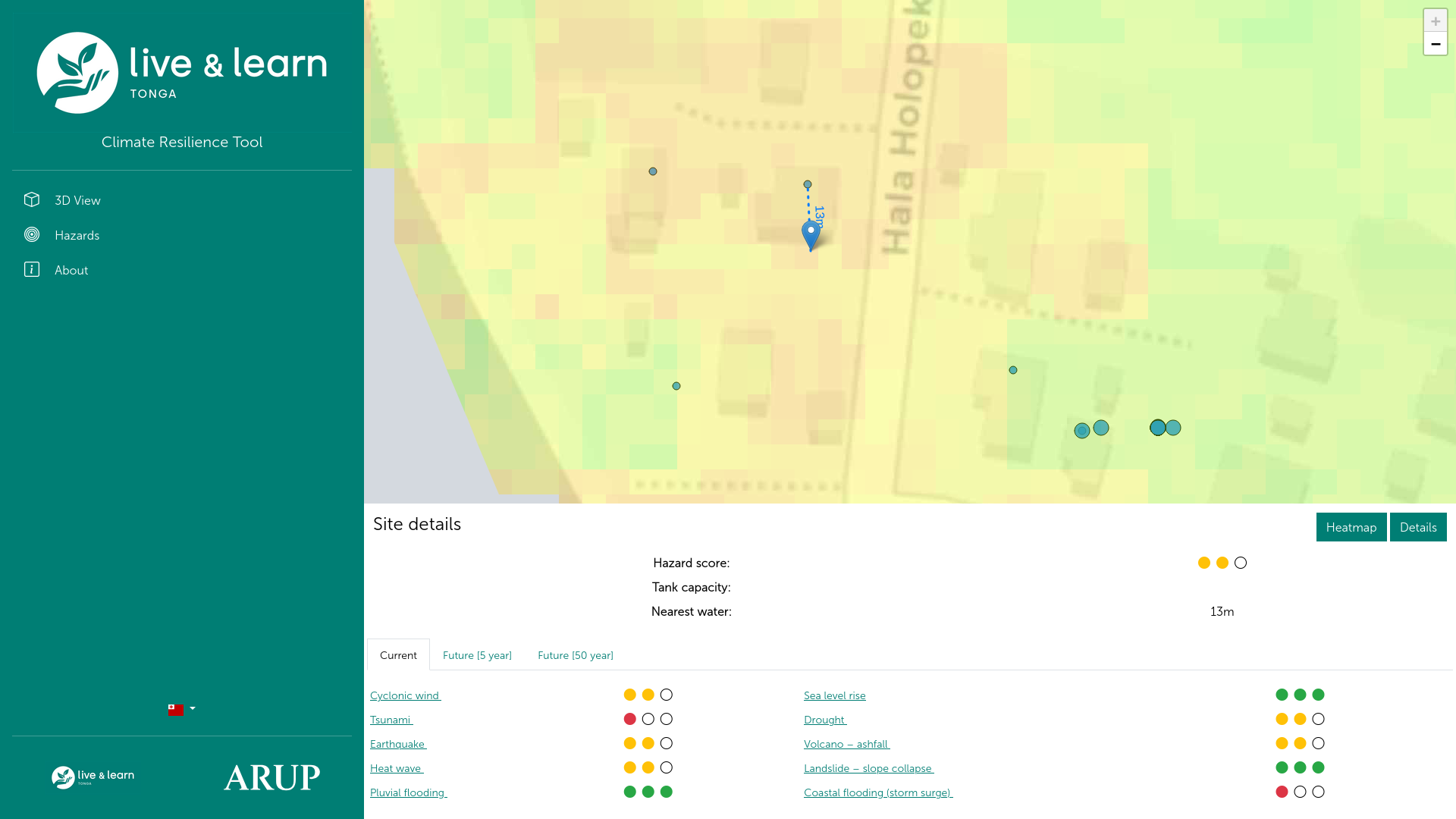Click the Live & Learn Tonga logo

182,73
